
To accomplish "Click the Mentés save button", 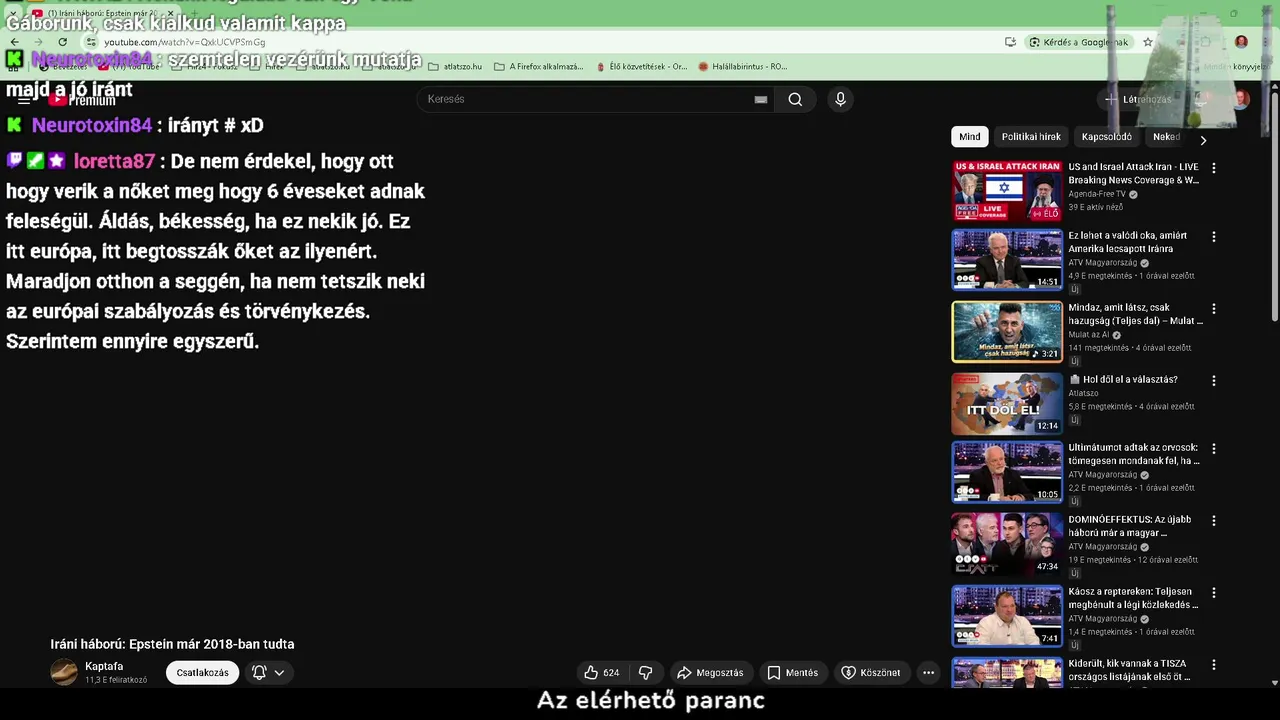I will click(x=793, y=673).
